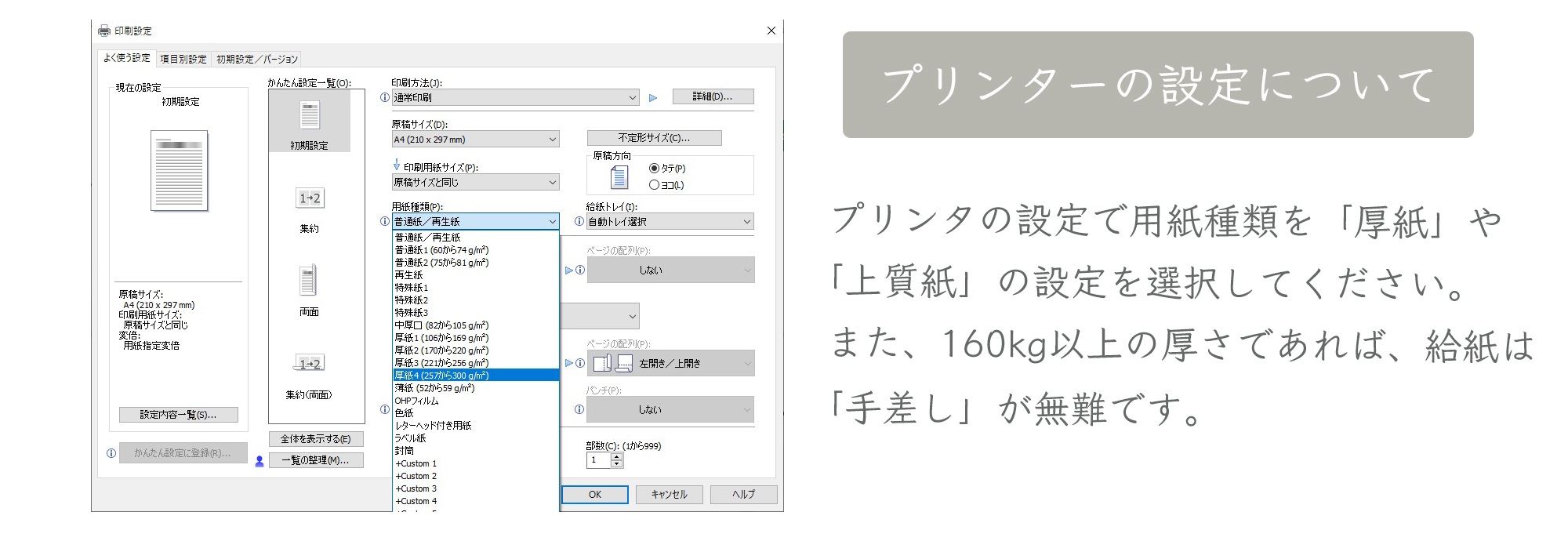The width and height of the screenshot is (1568, 541).
Task: Click the info icon beside かんたん設定に登録
Action: pos(111,453)
